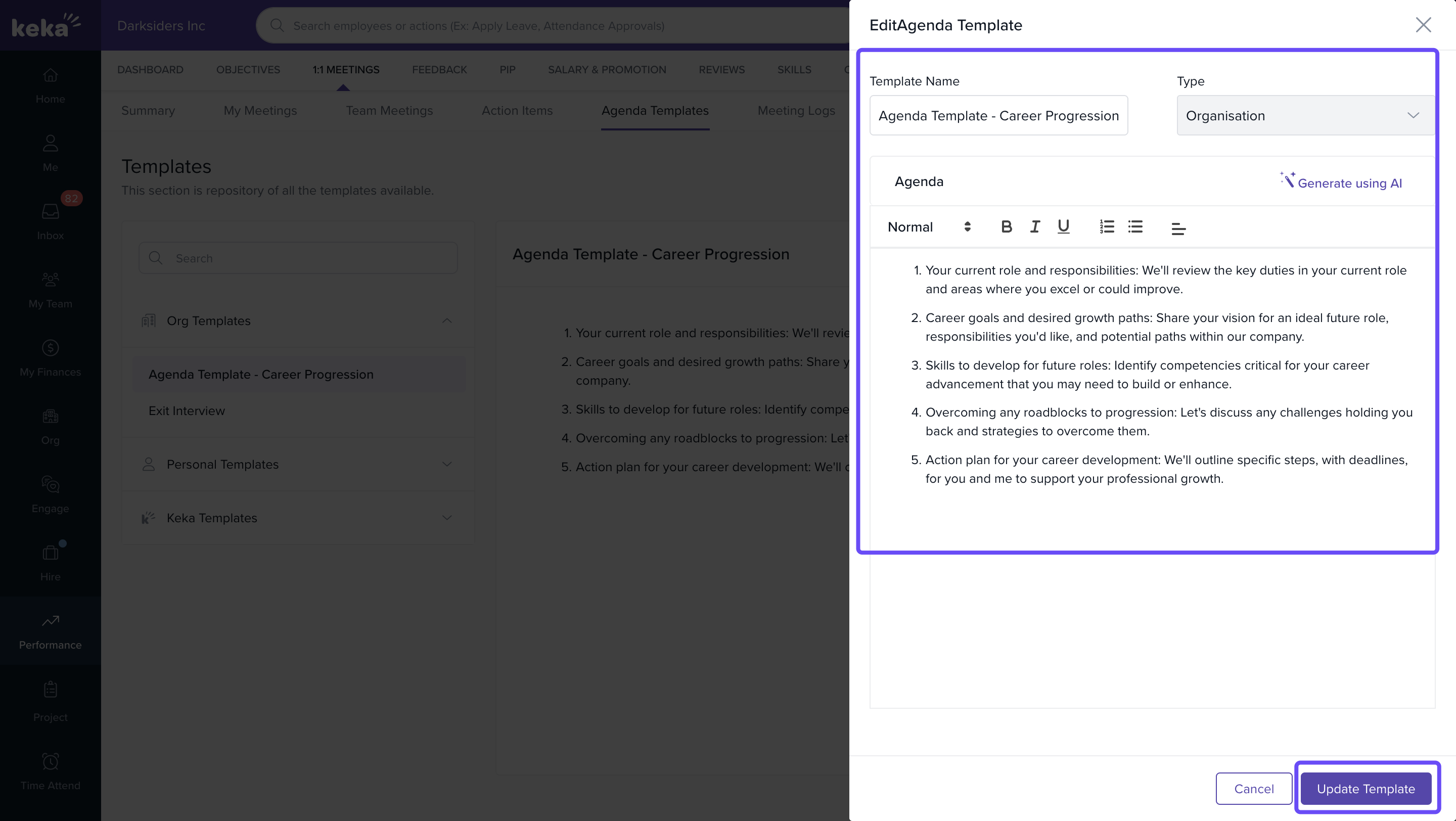This screenshot has height=821, width=1456.
Task: Toggle italic formatting in agenda editor
Action: pyautogui.click(x=1034, y=226)
